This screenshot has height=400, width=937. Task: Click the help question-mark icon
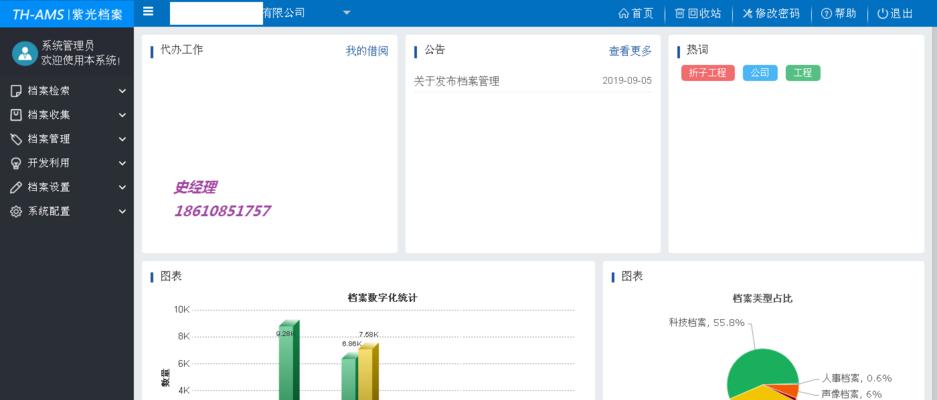826,14
